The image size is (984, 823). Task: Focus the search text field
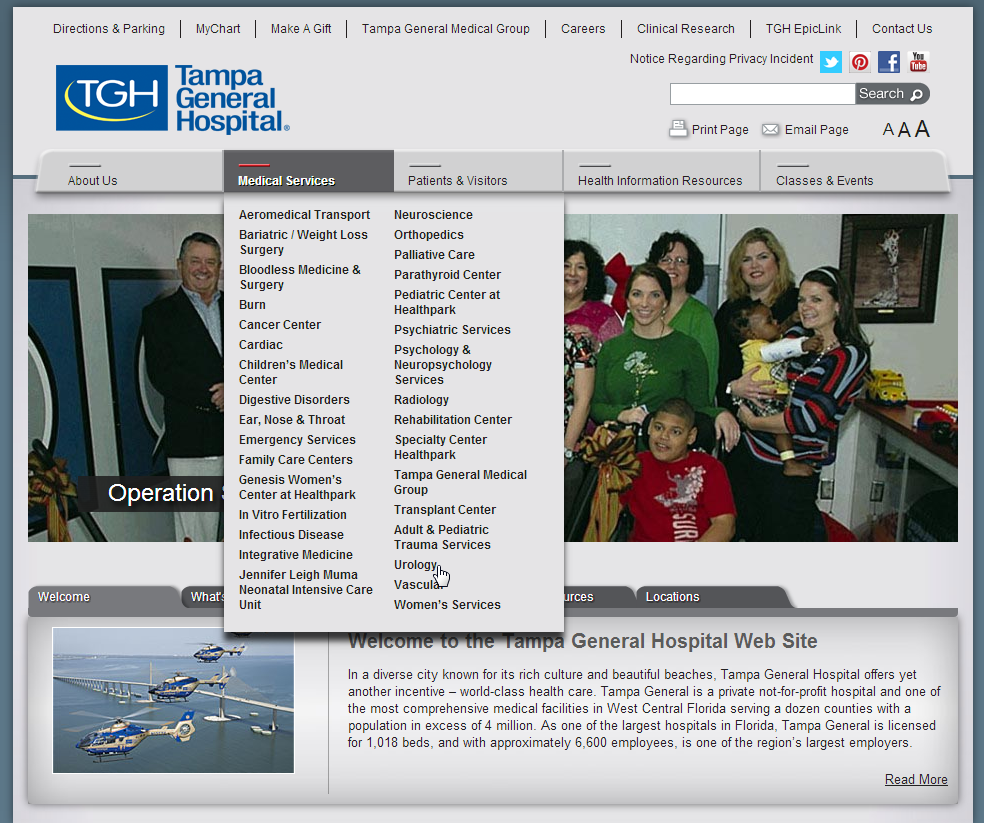click(x=762, y=94)
